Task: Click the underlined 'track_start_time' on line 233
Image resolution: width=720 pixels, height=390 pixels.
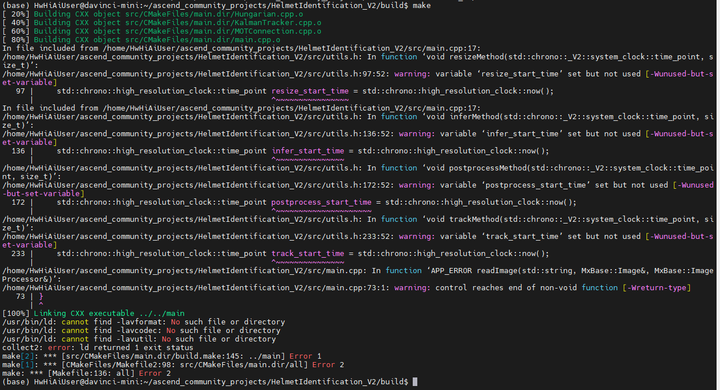Action: click(x=308, y=254)
